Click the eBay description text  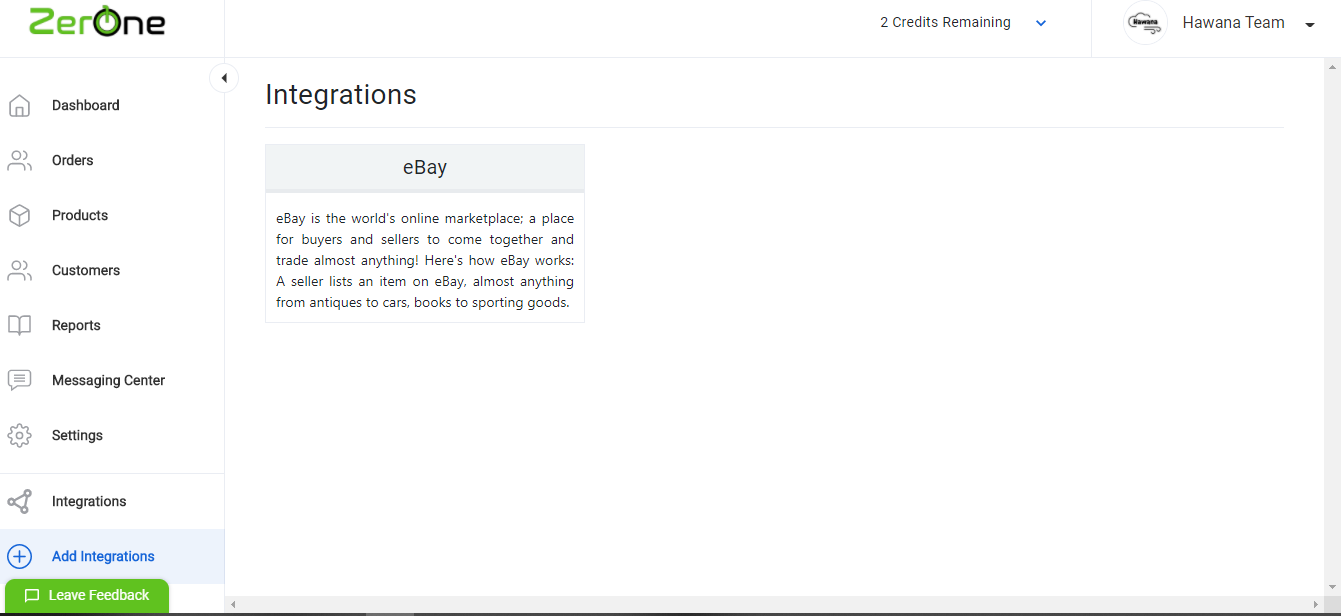pyautogui.click(x=425, y=260)
